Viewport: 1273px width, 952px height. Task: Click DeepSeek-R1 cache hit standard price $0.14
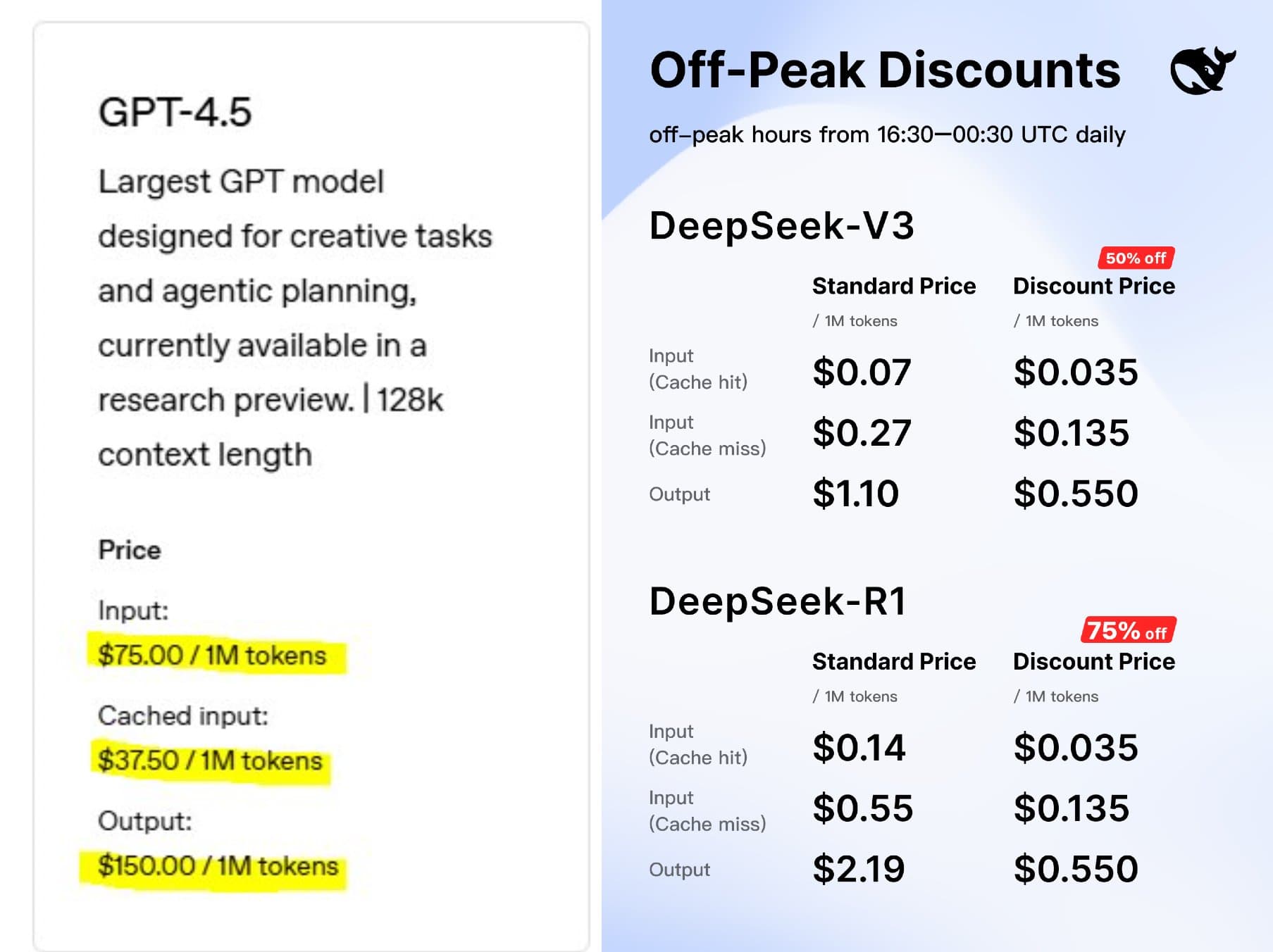[x=859, y=747]
